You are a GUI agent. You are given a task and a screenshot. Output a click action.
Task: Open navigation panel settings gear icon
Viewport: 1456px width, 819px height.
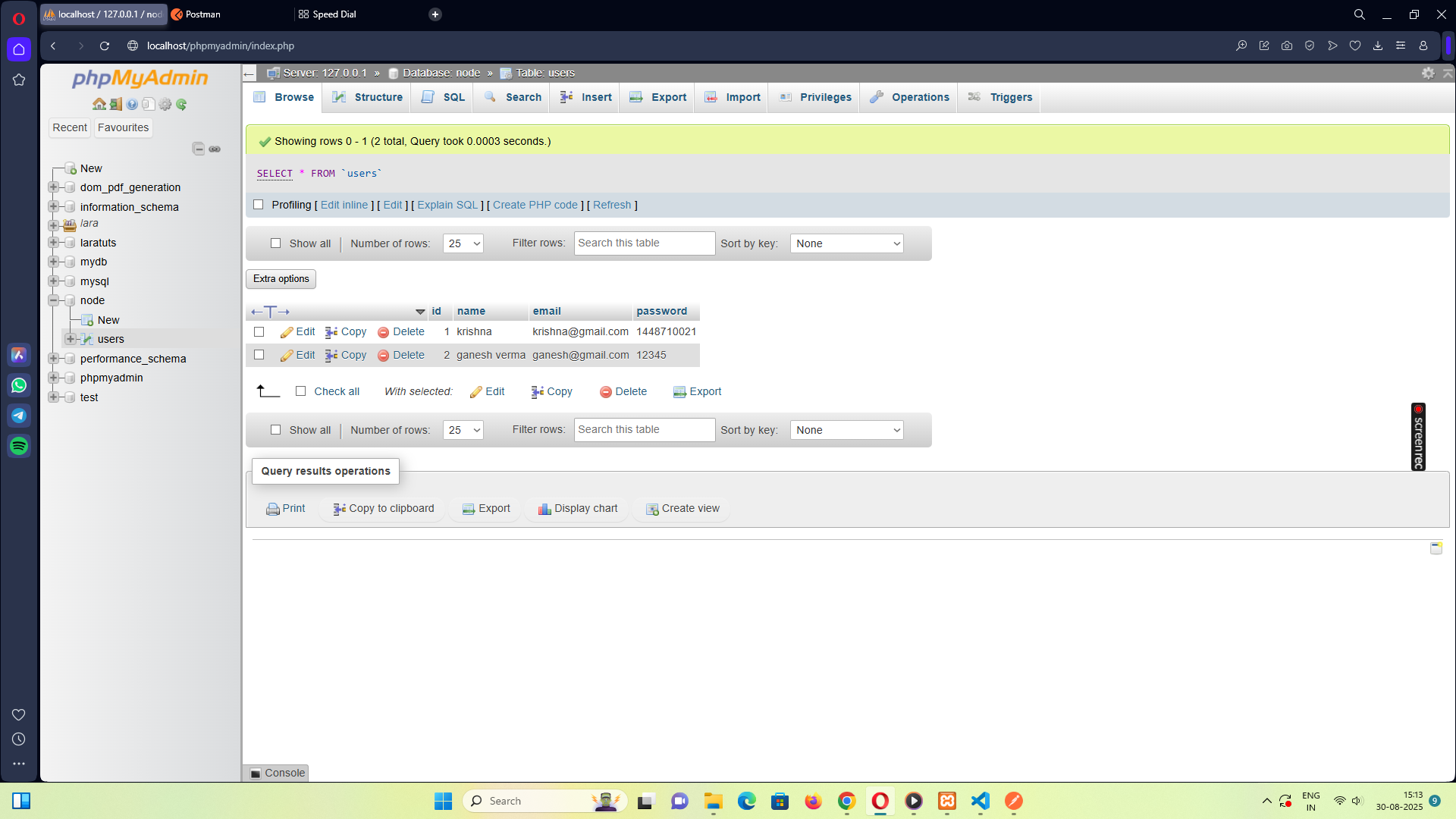[x=165, y=105]
